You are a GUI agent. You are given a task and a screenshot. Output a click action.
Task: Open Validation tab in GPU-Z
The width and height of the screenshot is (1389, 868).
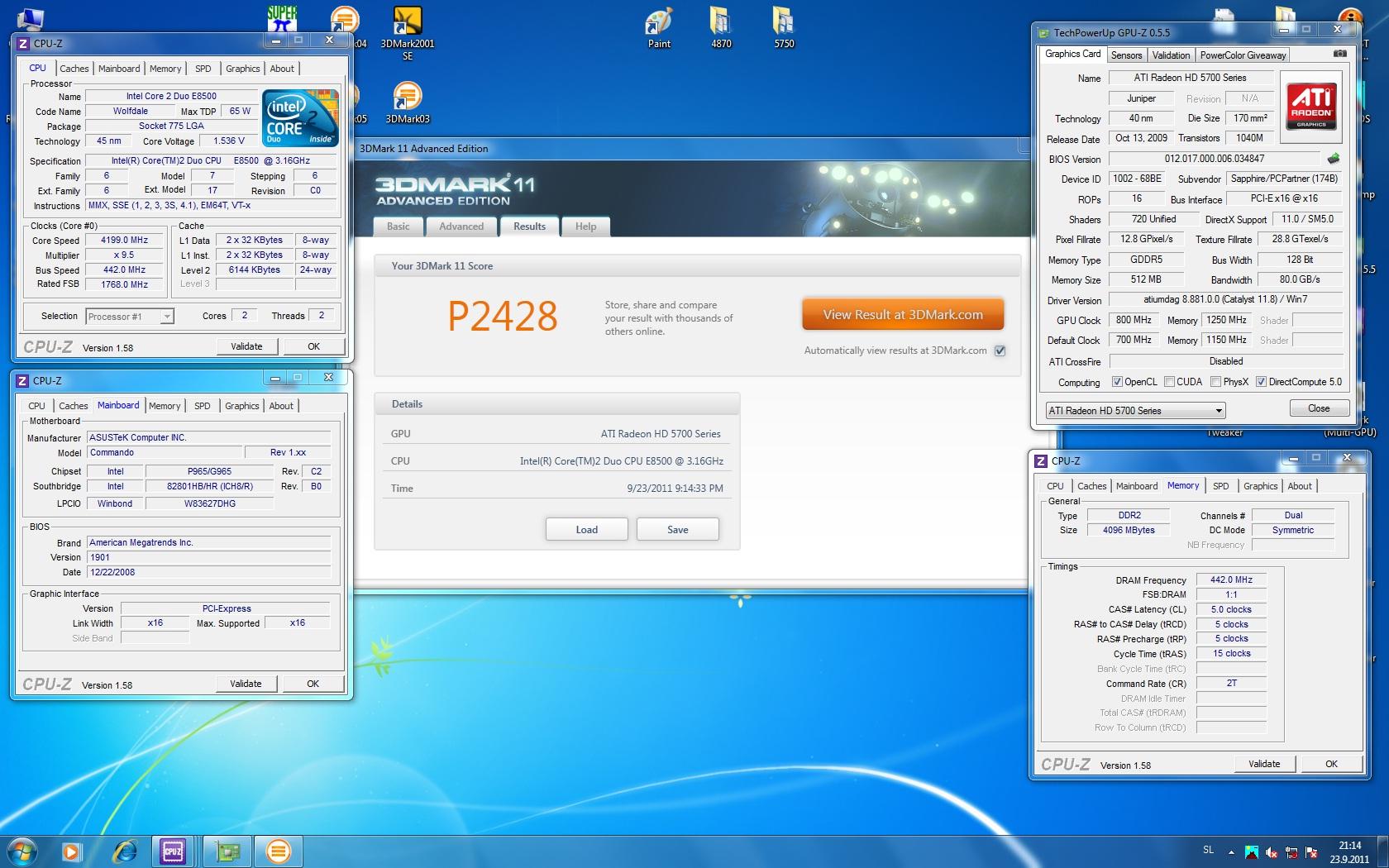pyautogui.click(x=1171, y=55)
